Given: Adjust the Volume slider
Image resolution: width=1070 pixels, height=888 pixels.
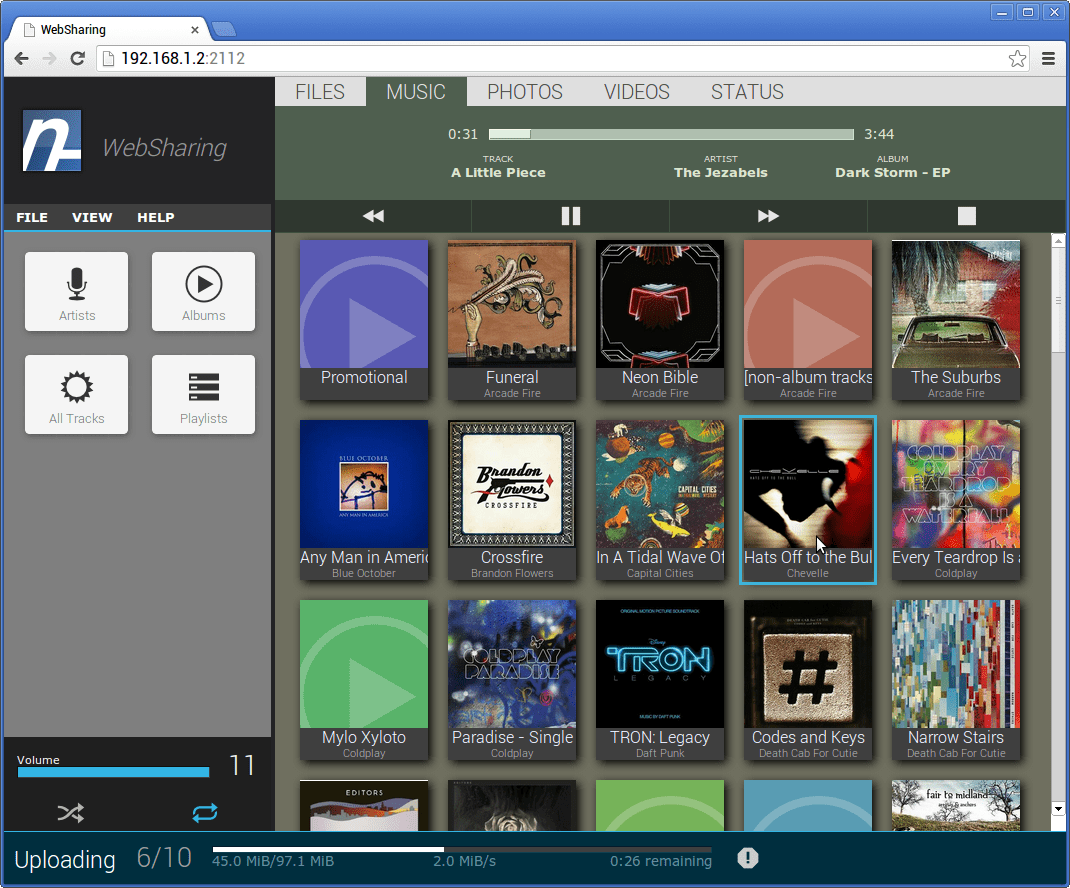Looking at the screenshot, I should point(112,772).
